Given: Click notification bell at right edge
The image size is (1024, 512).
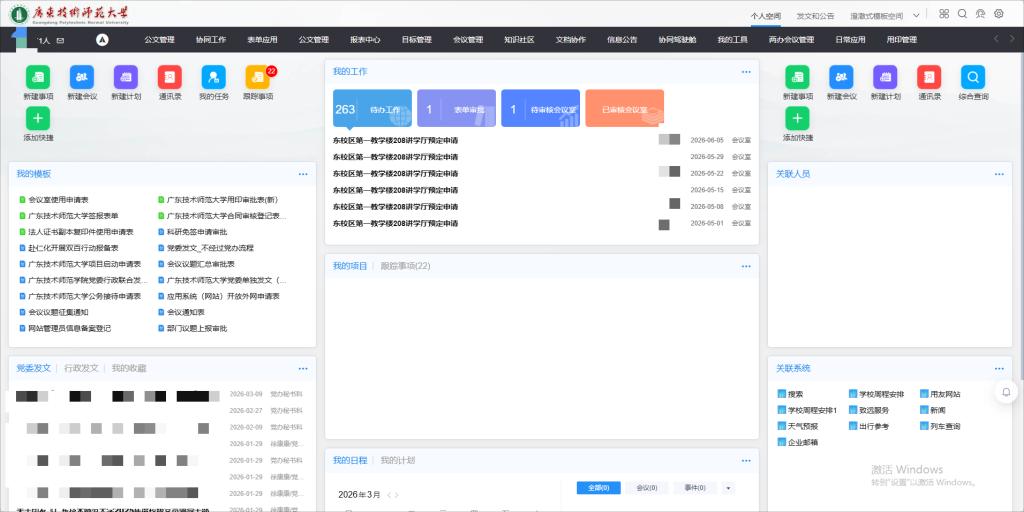Looking at the screenshot, I should [x=1006, y=392].
